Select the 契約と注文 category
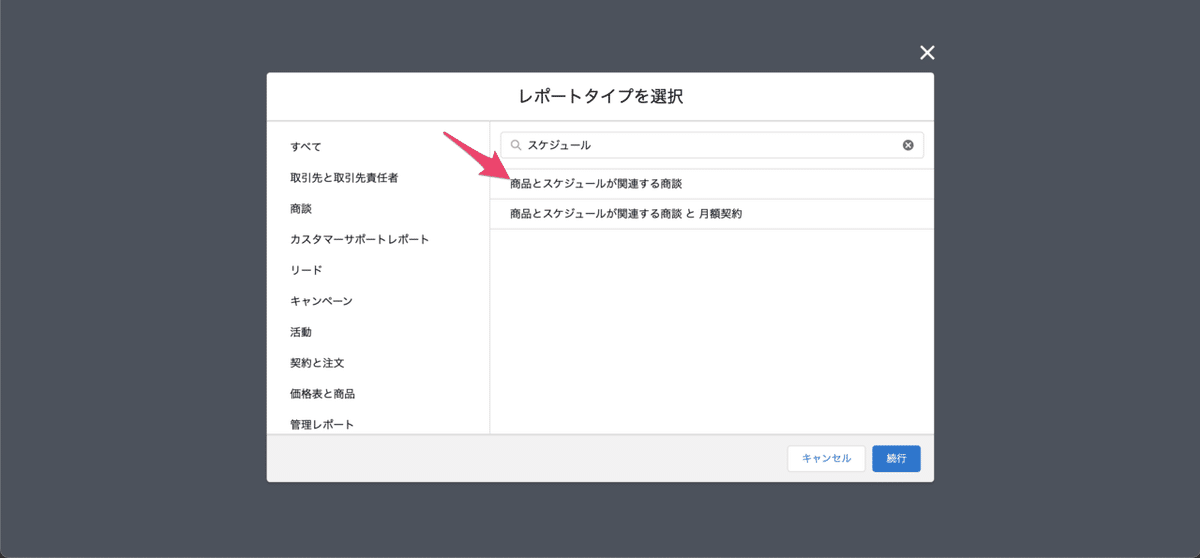 click(x=317, y=363)
